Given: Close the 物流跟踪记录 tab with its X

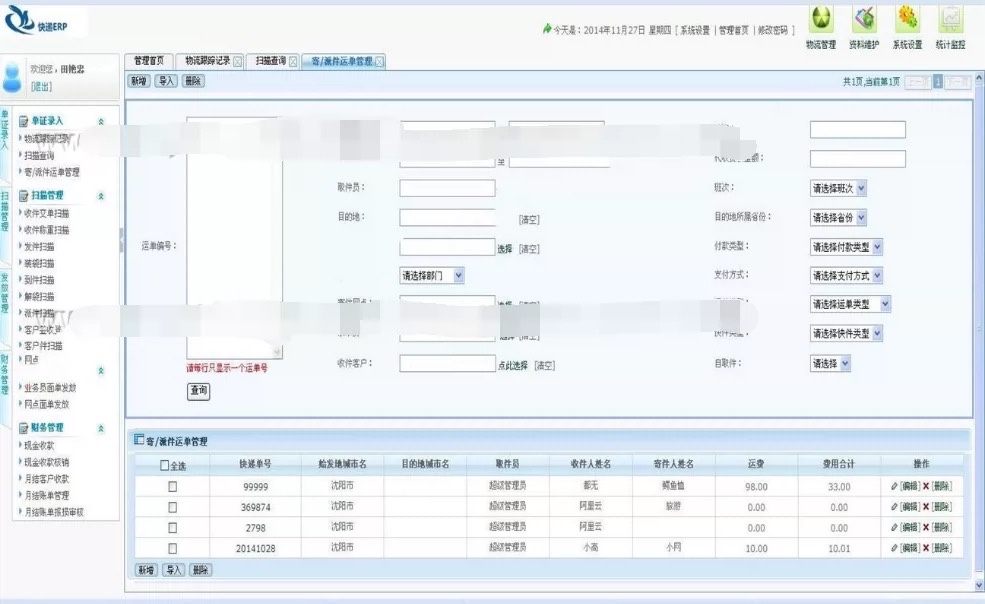Looking at the screenshot, I should (x=237, y=62).
